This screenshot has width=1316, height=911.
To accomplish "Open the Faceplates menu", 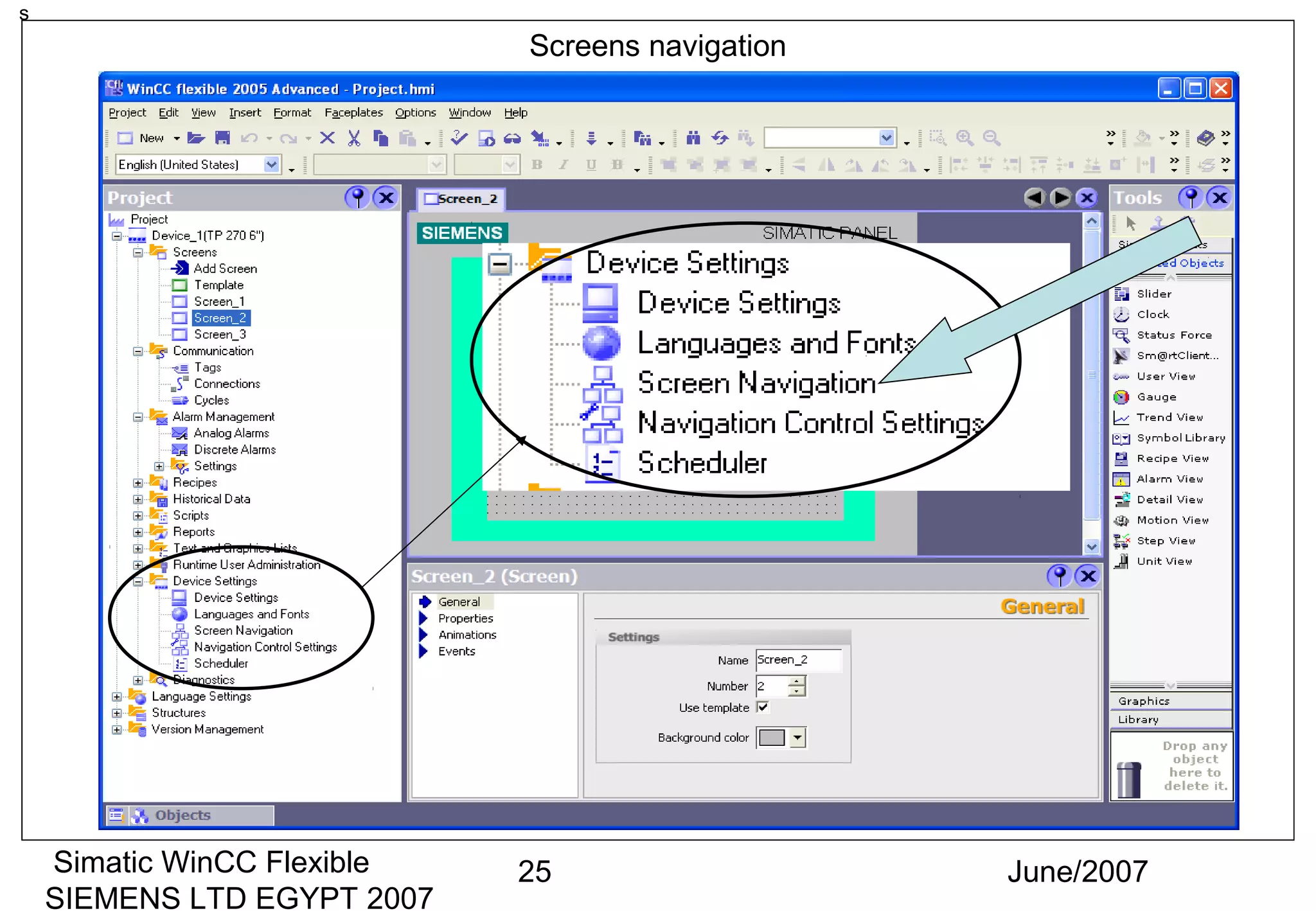I will [353, 112].
